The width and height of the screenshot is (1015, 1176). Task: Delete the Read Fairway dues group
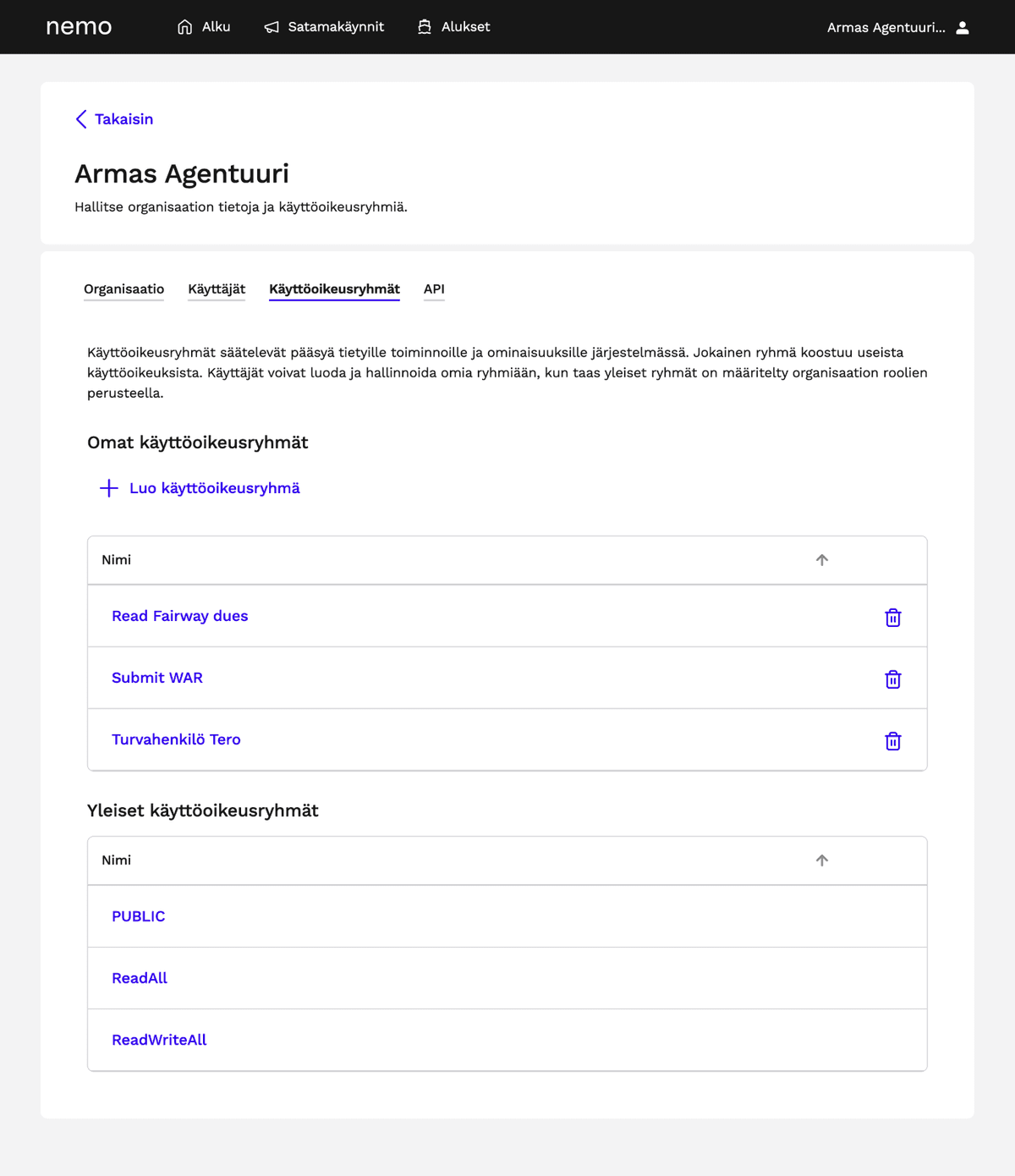[892, 618]
